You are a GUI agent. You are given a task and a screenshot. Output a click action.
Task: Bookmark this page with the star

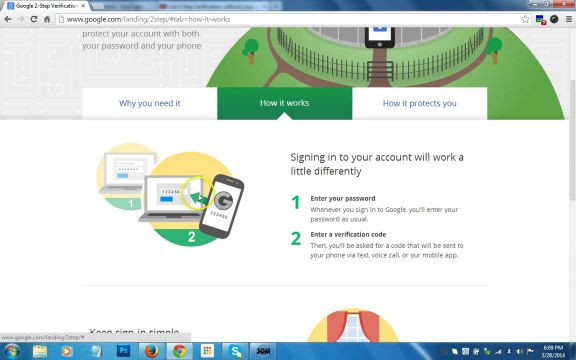(525, 19)
